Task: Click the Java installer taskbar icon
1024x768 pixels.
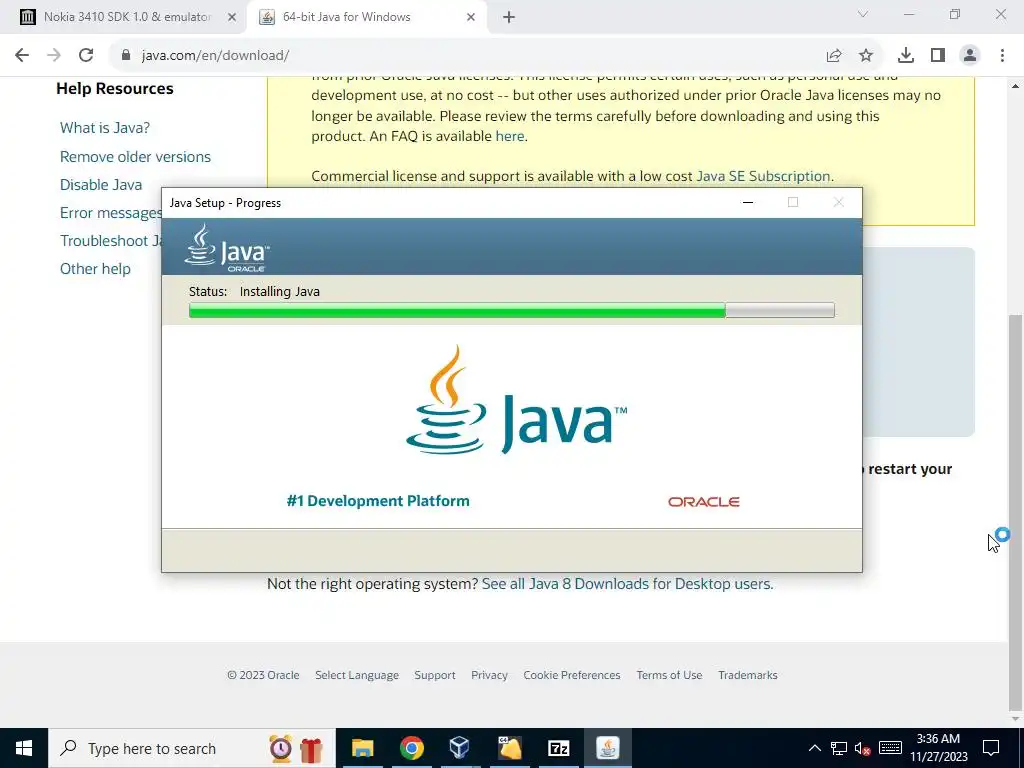Action: pos(607,748)
